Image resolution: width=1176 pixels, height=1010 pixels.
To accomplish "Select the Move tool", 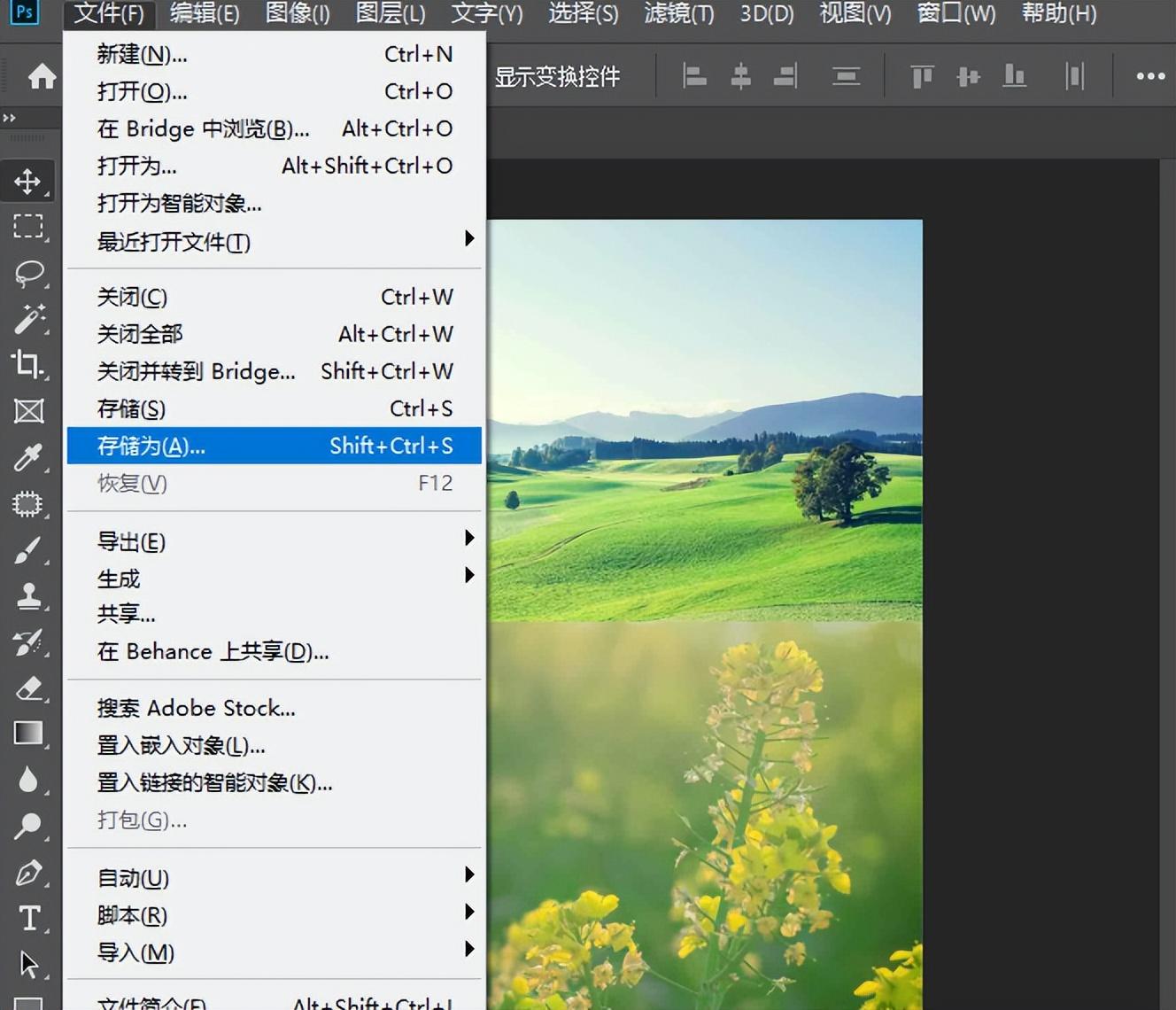I will pyautogui.click(x=27, y=181).
